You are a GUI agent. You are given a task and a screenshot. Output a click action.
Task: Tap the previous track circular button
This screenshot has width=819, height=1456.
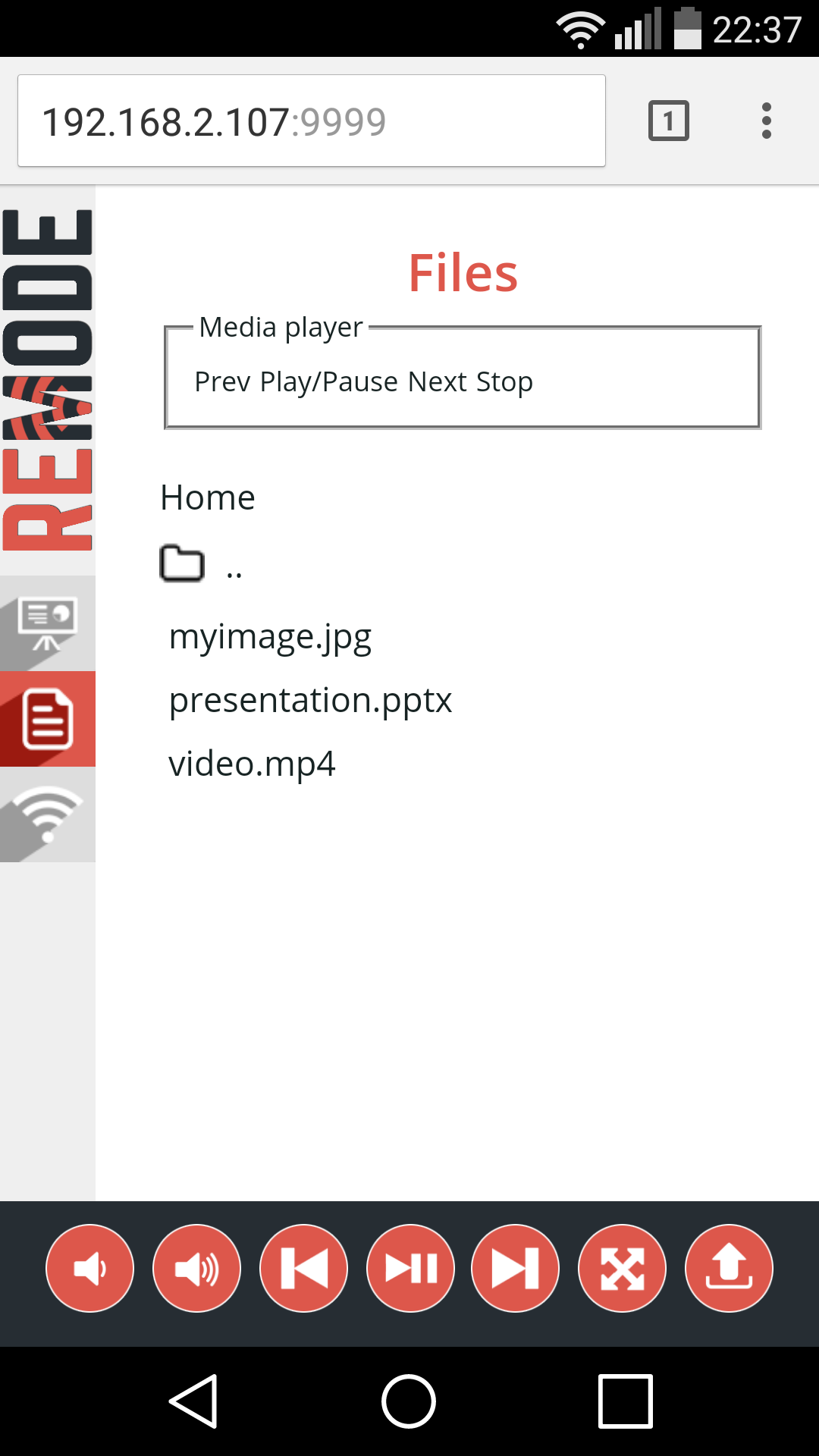coord(303,1268)
